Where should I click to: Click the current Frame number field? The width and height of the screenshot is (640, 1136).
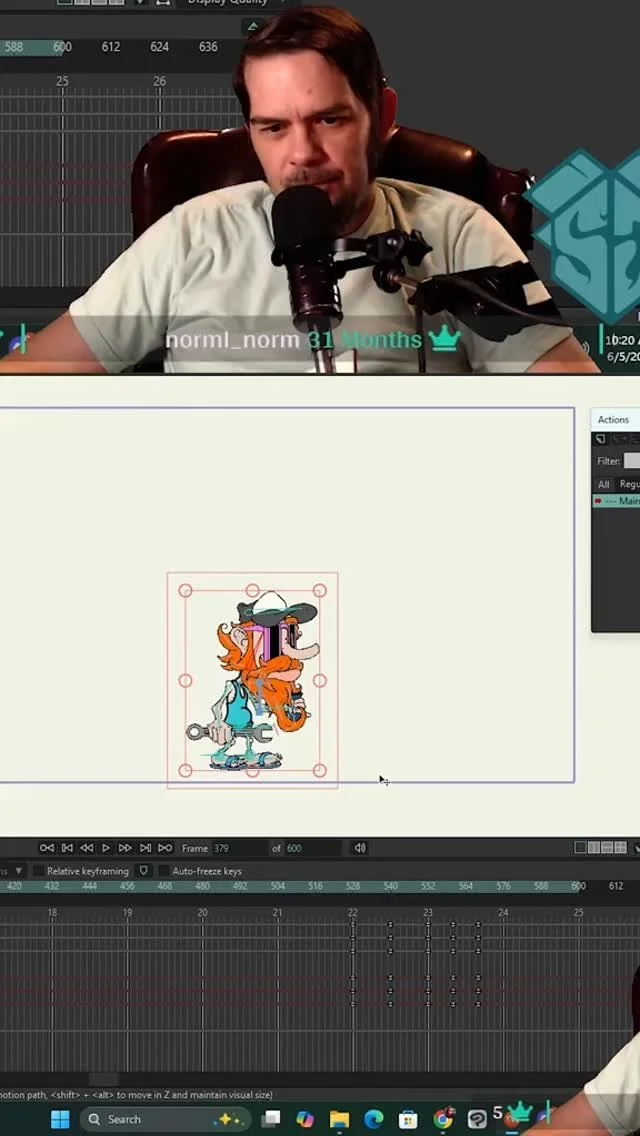point(239,848)
